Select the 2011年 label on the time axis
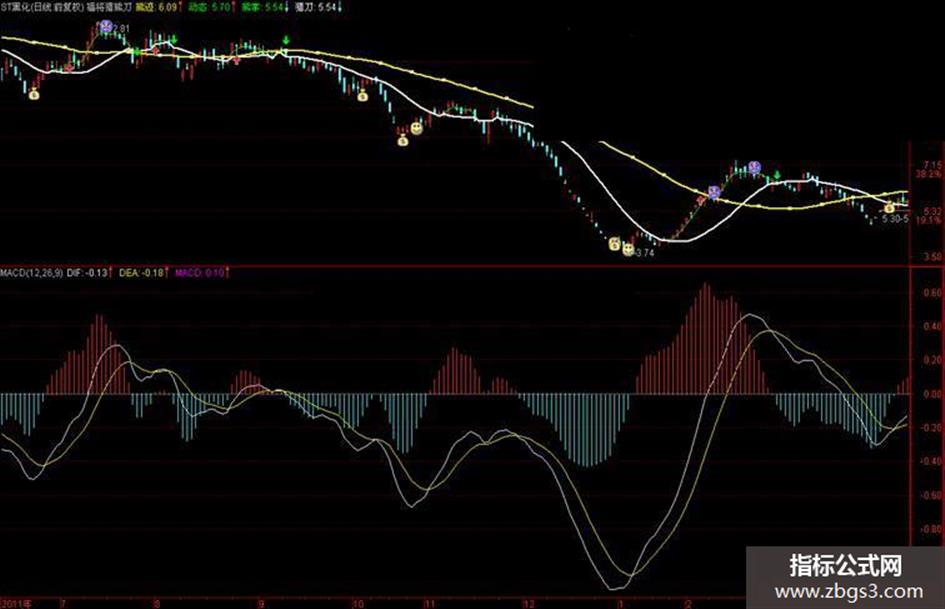 click(16, 604)
